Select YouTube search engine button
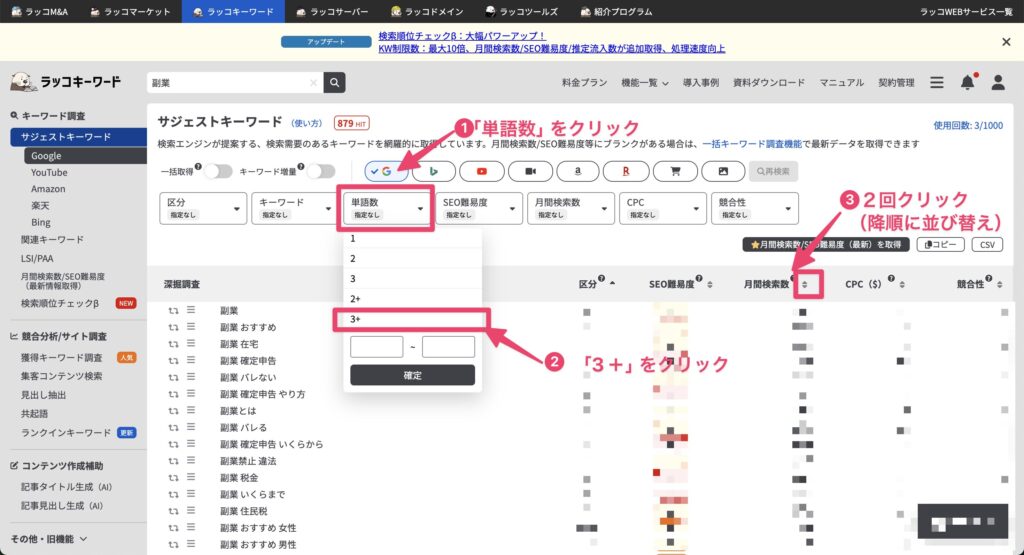Viewport: 1024px width, 555px height. pyautogui.click(x=482, y=171)
